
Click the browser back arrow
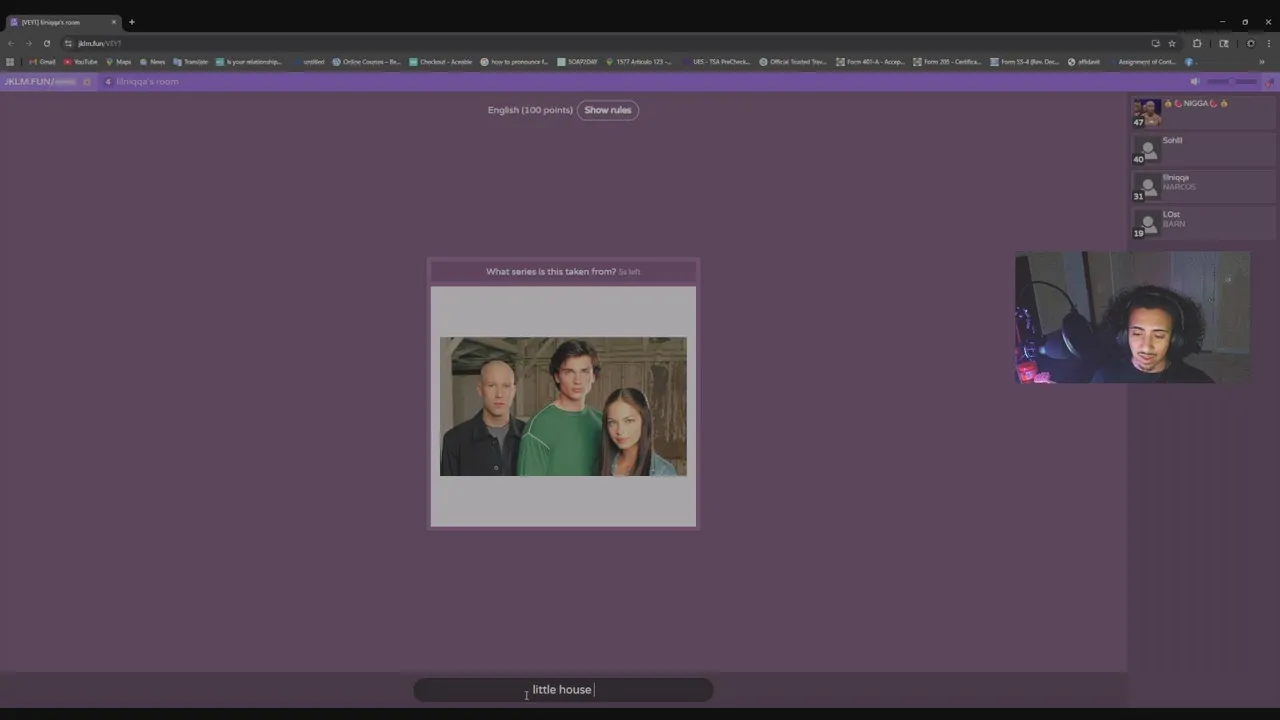pos(10,43)
